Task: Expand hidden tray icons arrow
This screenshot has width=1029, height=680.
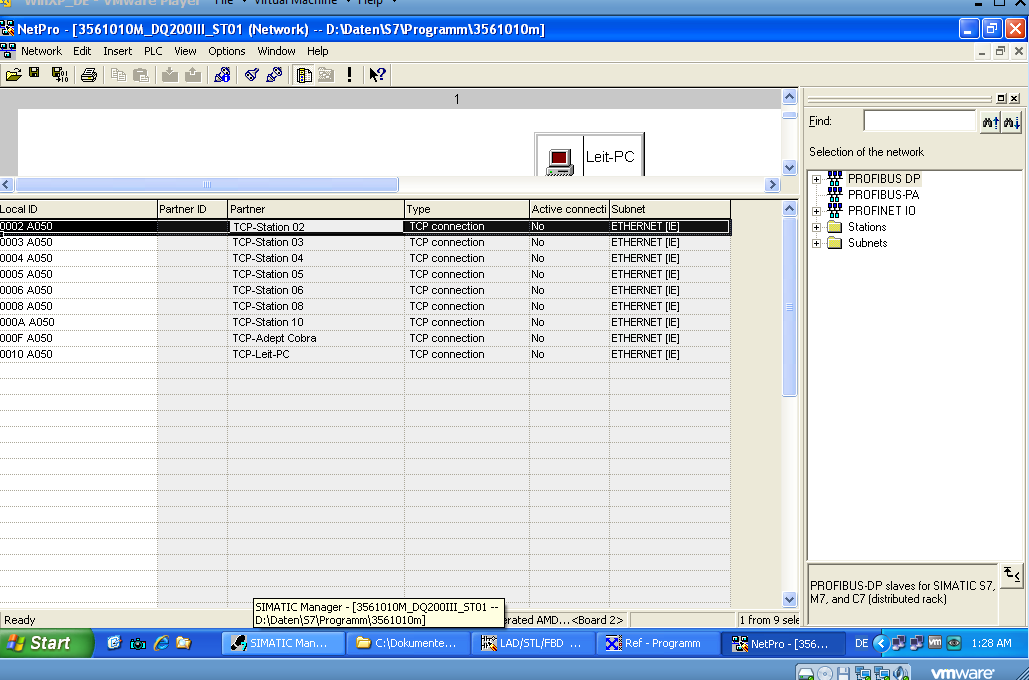Action: (881, 643)
